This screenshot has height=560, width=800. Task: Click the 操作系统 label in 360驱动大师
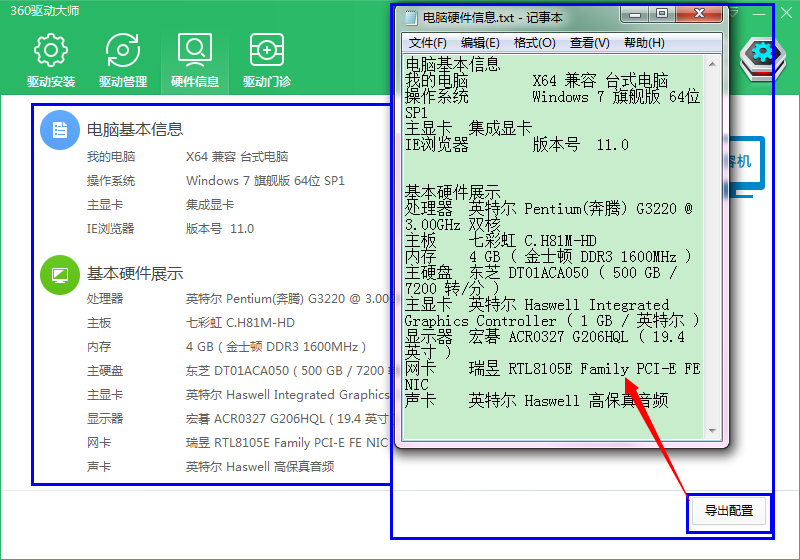(x=111, y=181)
